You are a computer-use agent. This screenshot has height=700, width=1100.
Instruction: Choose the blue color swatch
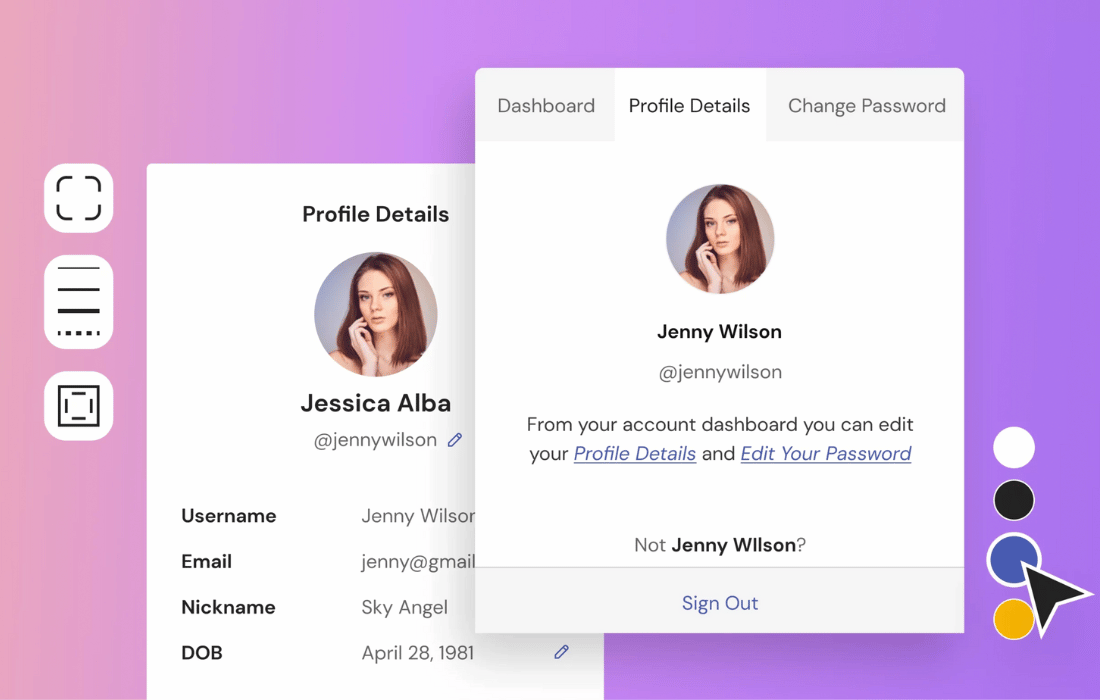[1013, 560]
